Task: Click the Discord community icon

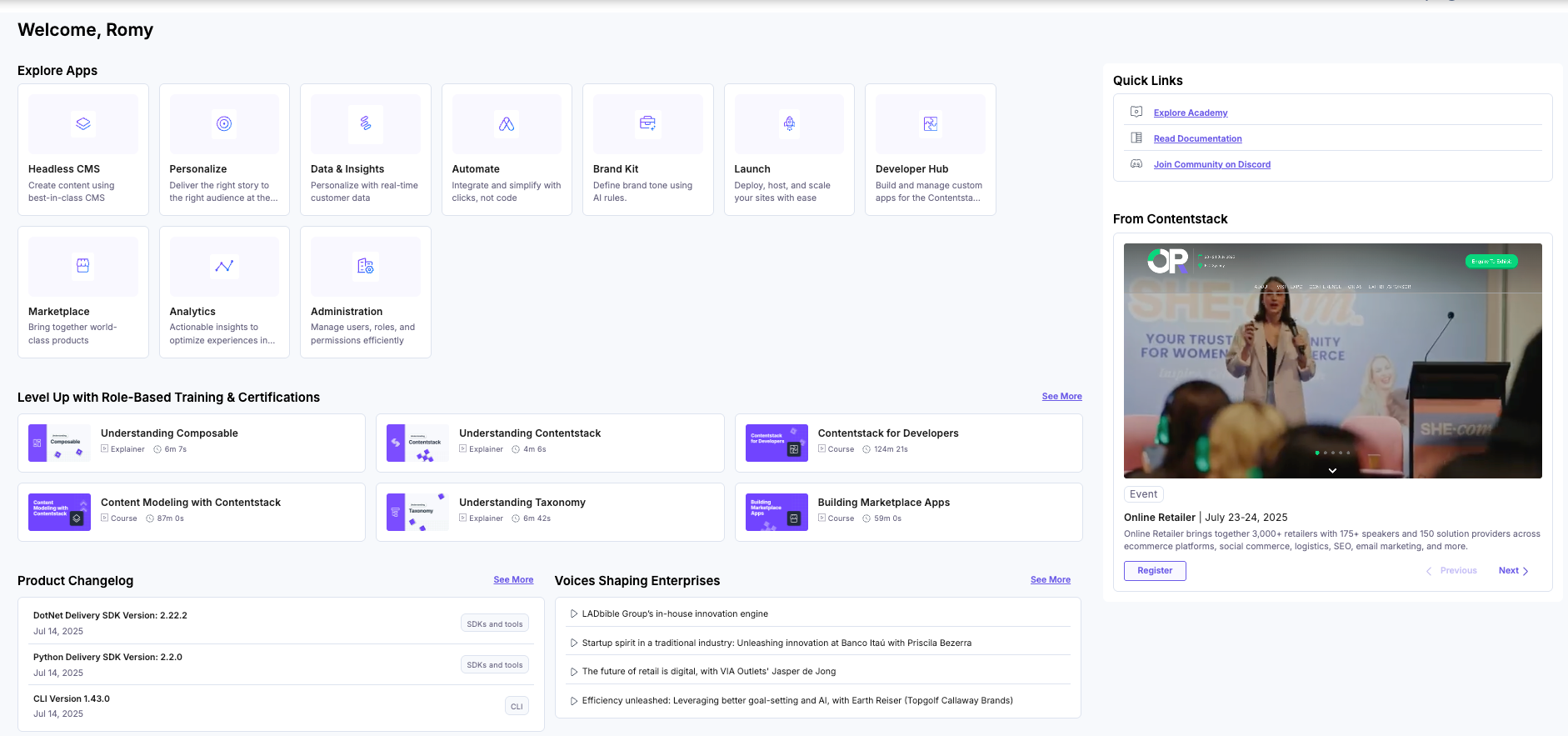Action: tap(1136, 163)
